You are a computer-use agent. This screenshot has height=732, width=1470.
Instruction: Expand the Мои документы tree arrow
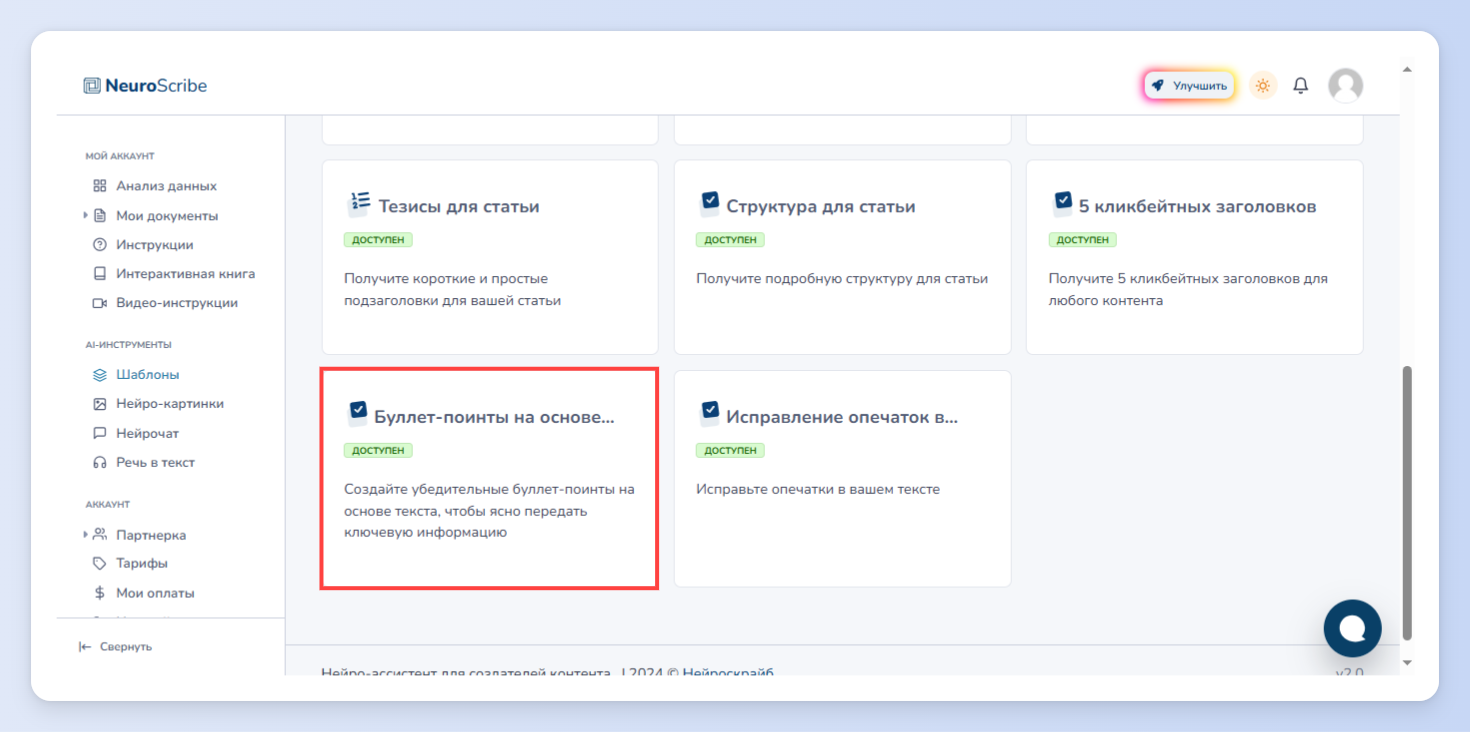point(86,216)
